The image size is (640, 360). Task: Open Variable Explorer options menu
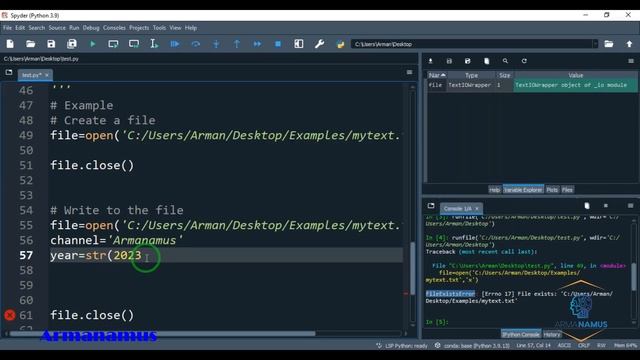coord(631,61)
